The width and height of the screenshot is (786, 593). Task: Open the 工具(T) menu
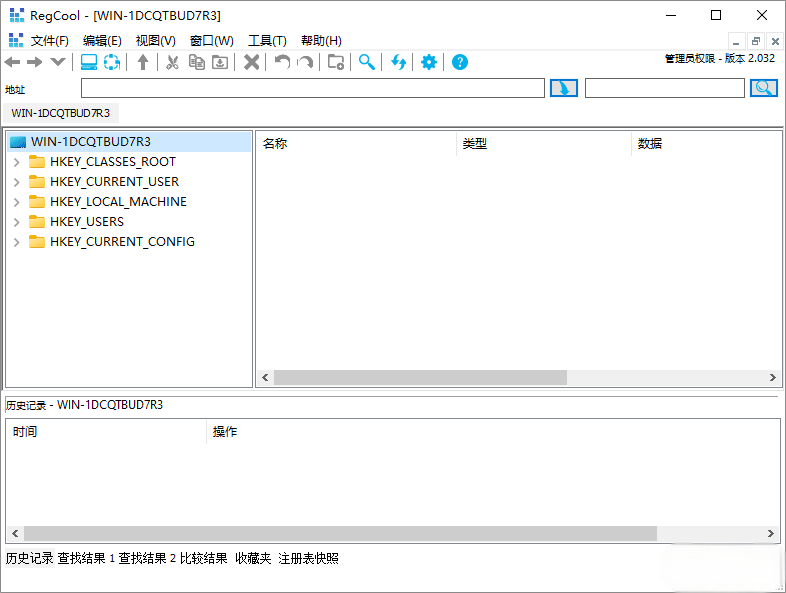point(267,41)
